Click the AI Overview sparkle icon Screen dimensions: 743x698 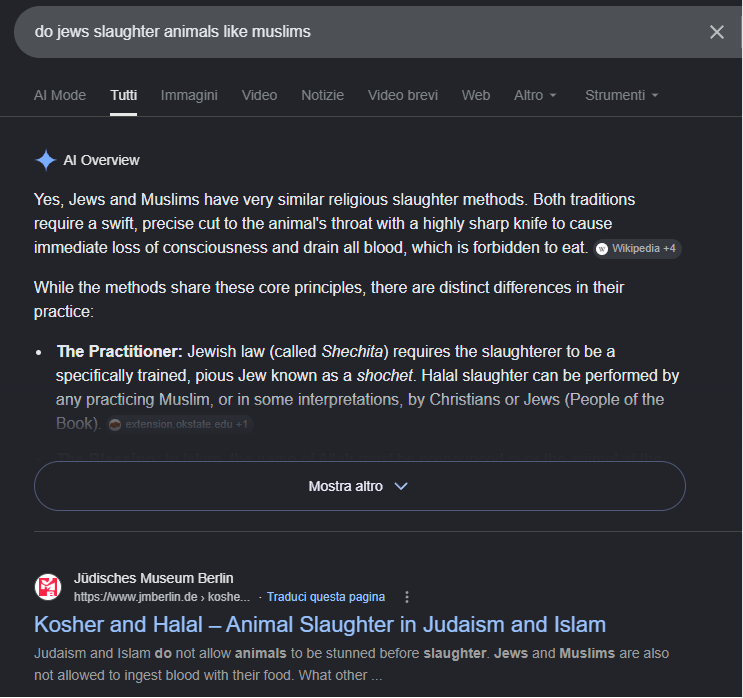coord(46,160)
